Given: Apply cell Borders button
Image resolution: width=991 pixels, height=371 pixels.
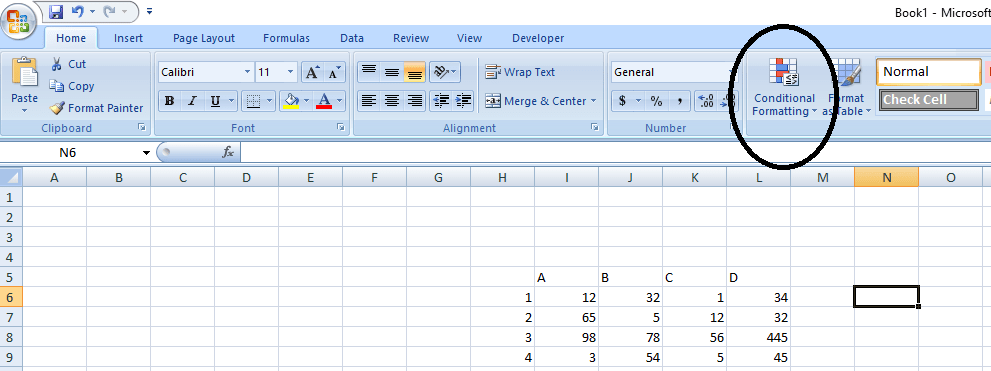Looking at the screenshot, I should click(x=253, y=100).
